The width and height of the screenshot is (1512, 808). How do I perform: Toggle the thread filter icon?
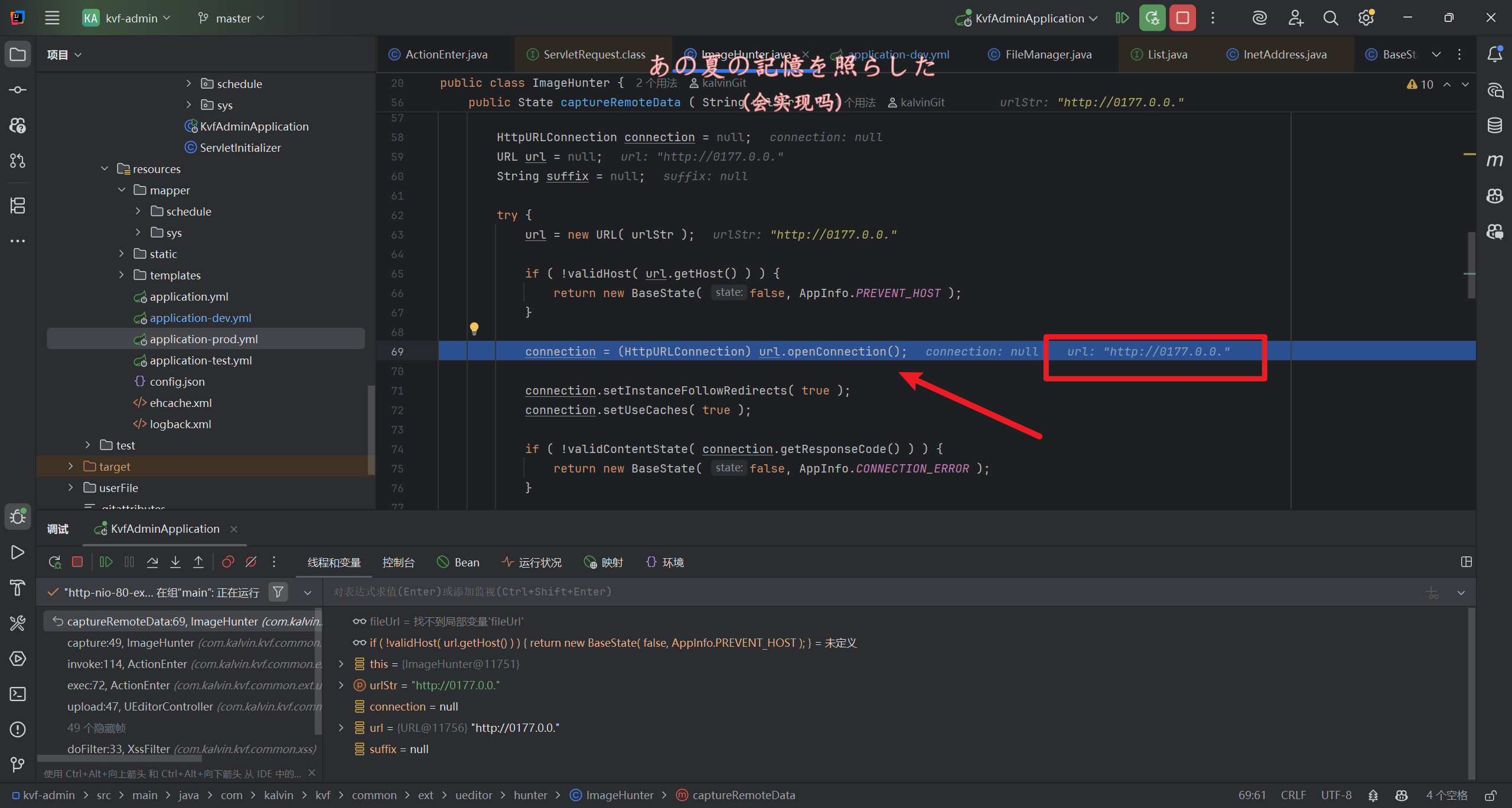click(278, 592)
